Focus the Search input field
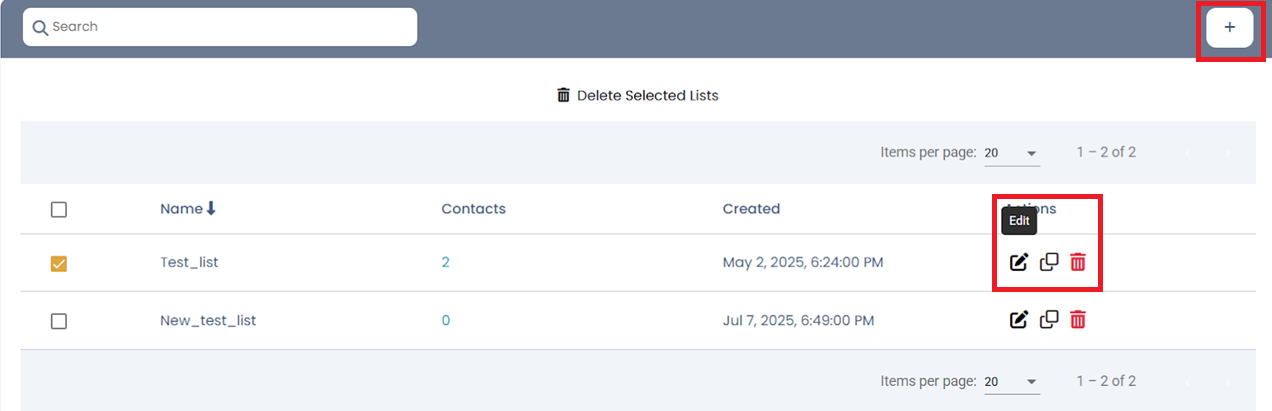The width and height of the screenshot is (1272, 411). click(230, 27)
